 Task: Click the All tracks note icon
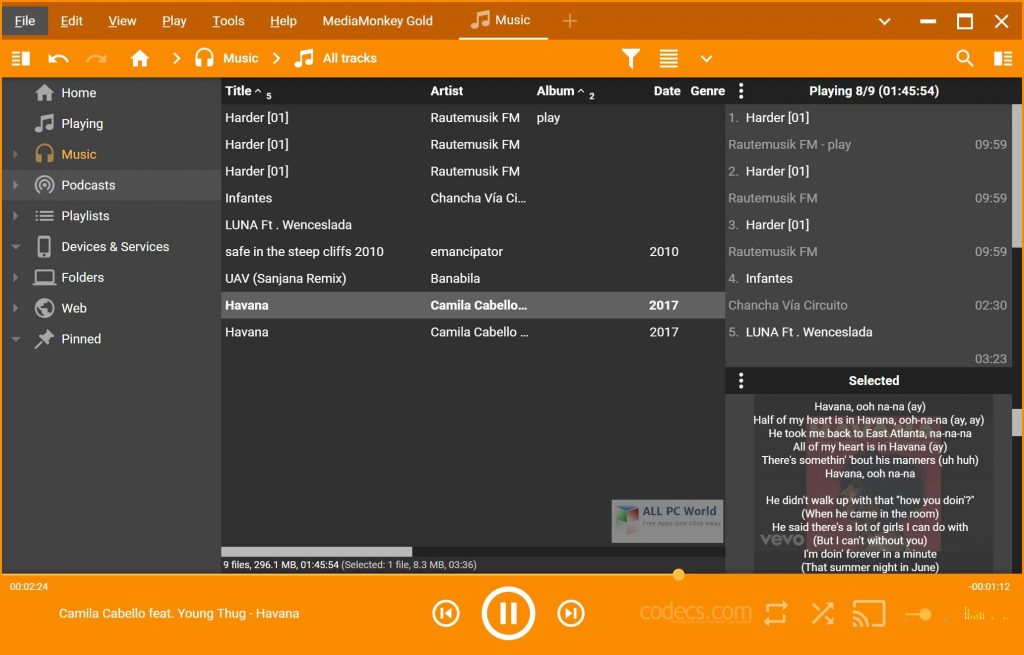pyautogui.click(x=304, y=58)
